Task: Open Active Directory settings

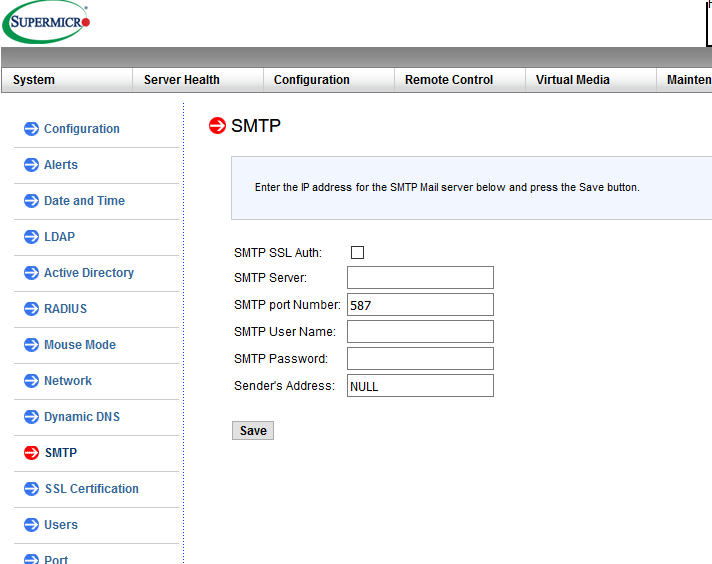Action: pyautogui.click(x=89, y=273)
